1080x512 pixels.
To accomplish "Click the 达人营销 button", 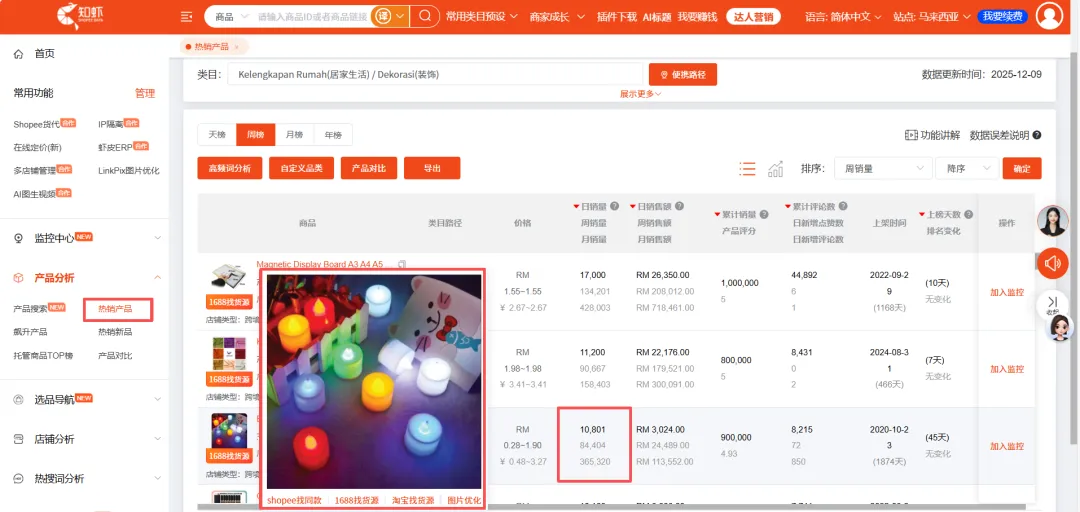I will 754,17.
